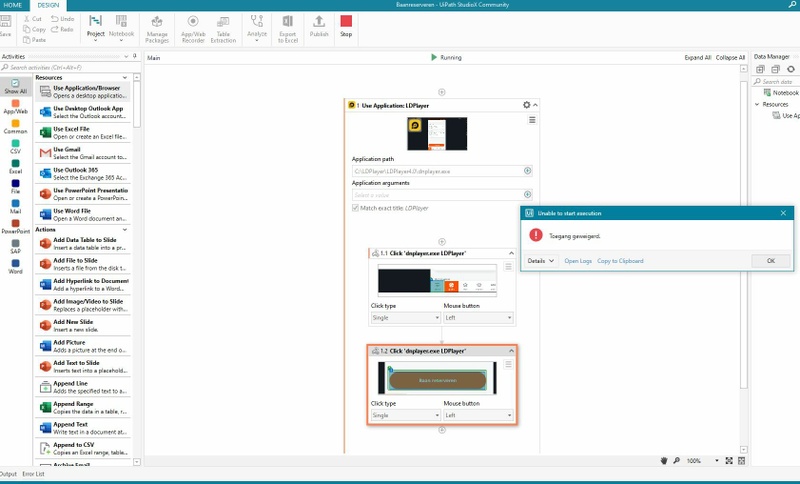Viewport: 800px width, 484px height.
Task: Select the PowerPoint activity category
Action: (15, 227)
